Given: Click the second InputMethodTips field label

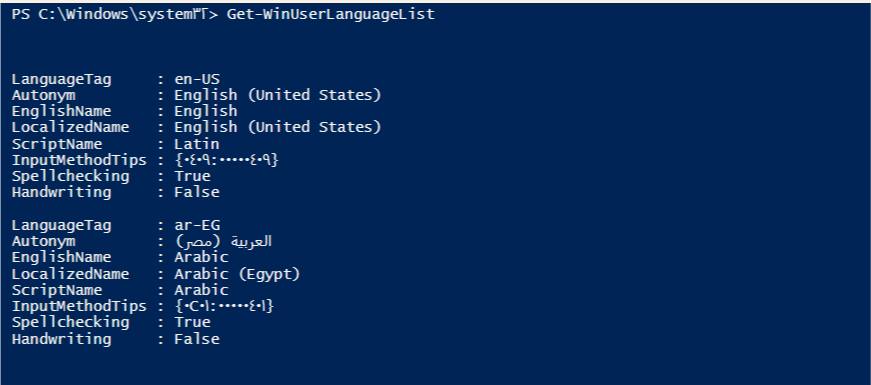Looking at the screenshot, I should 79,306.
